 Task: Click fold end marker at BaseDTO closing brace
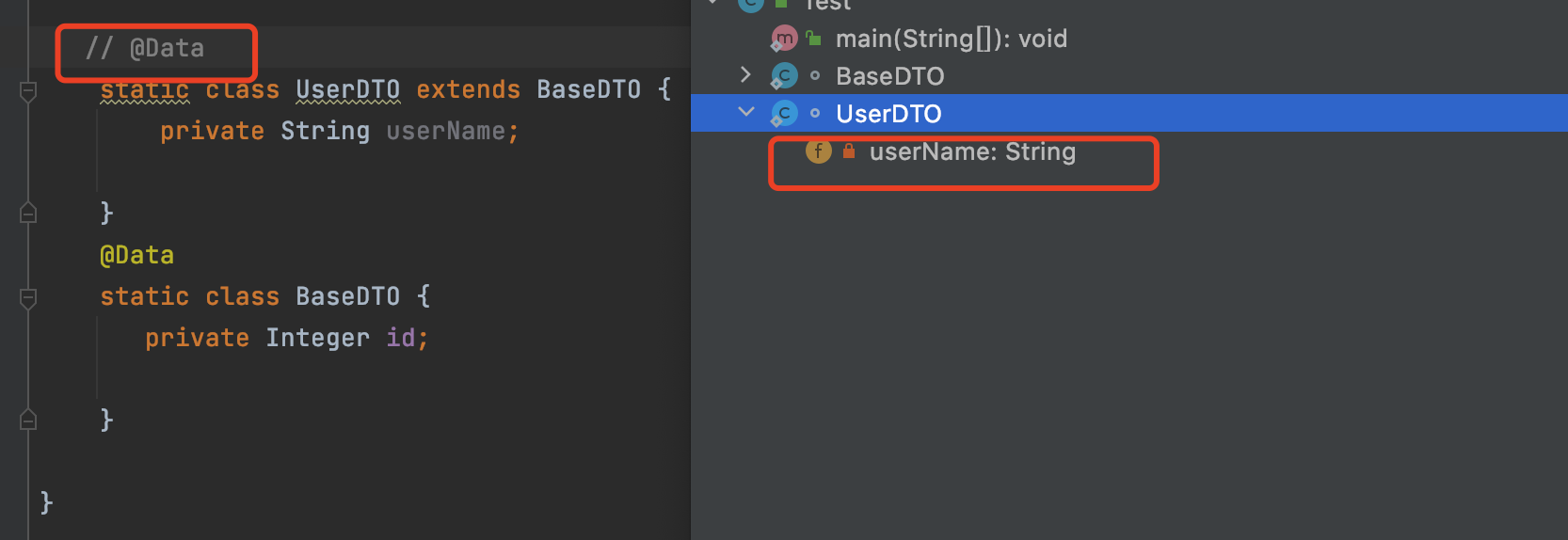(x=28, y=420)
